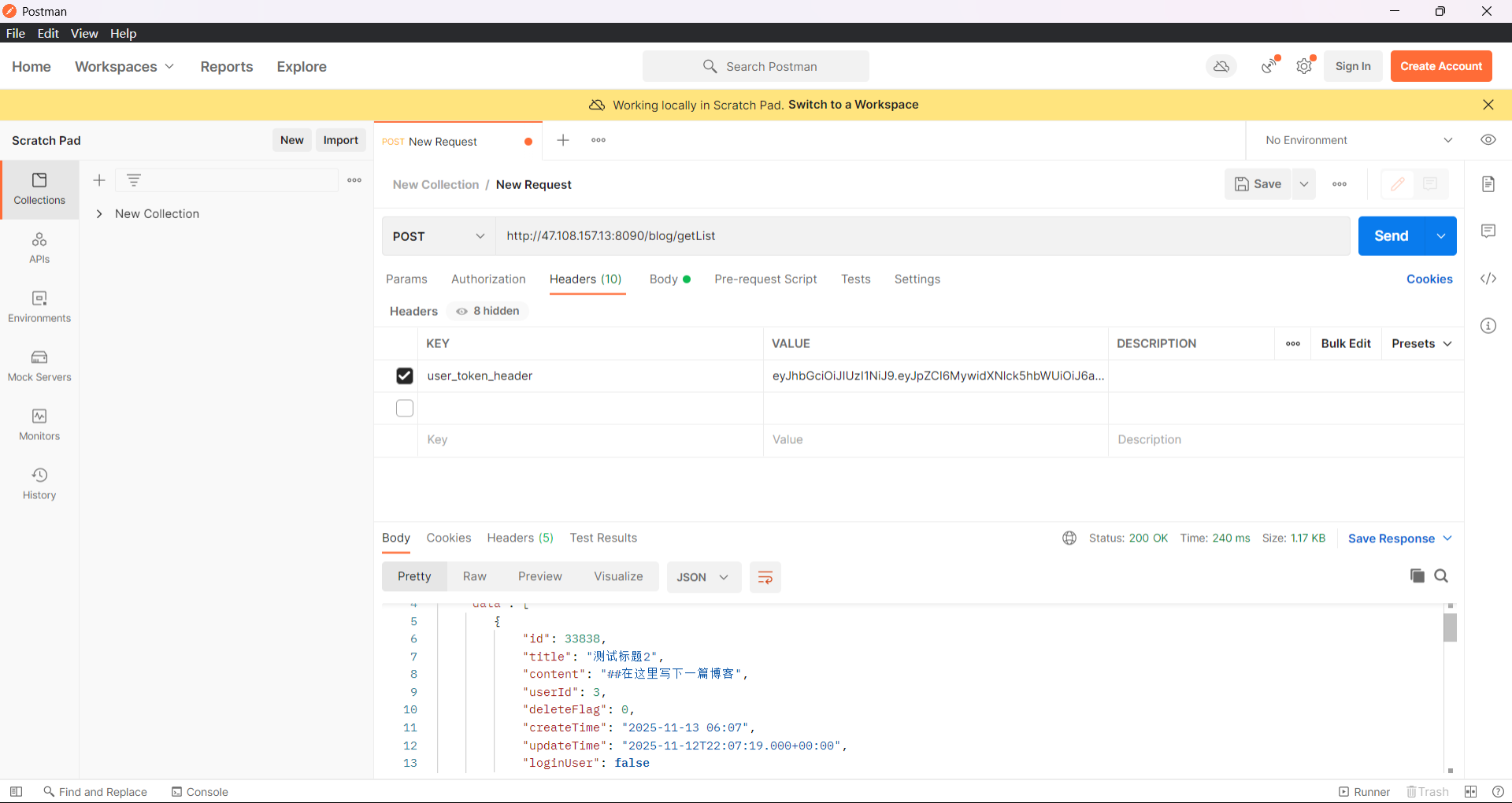Image resolution: width=1512 pixels, height=803 pixels.
Task: Expand the Send options arrow
Action: coord(1441,236)
